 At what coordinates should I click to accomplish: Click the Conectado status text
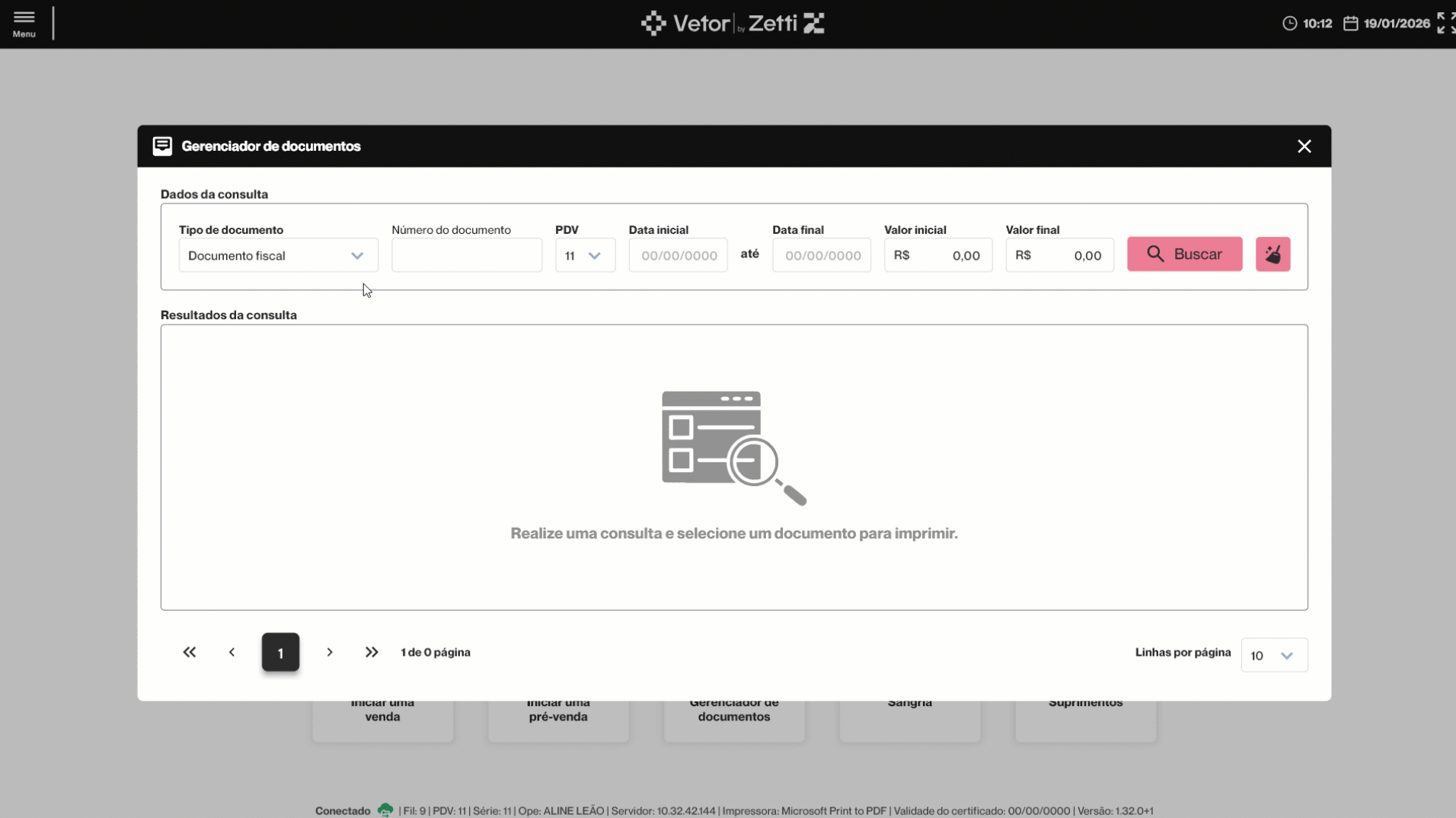pos(343,811)
